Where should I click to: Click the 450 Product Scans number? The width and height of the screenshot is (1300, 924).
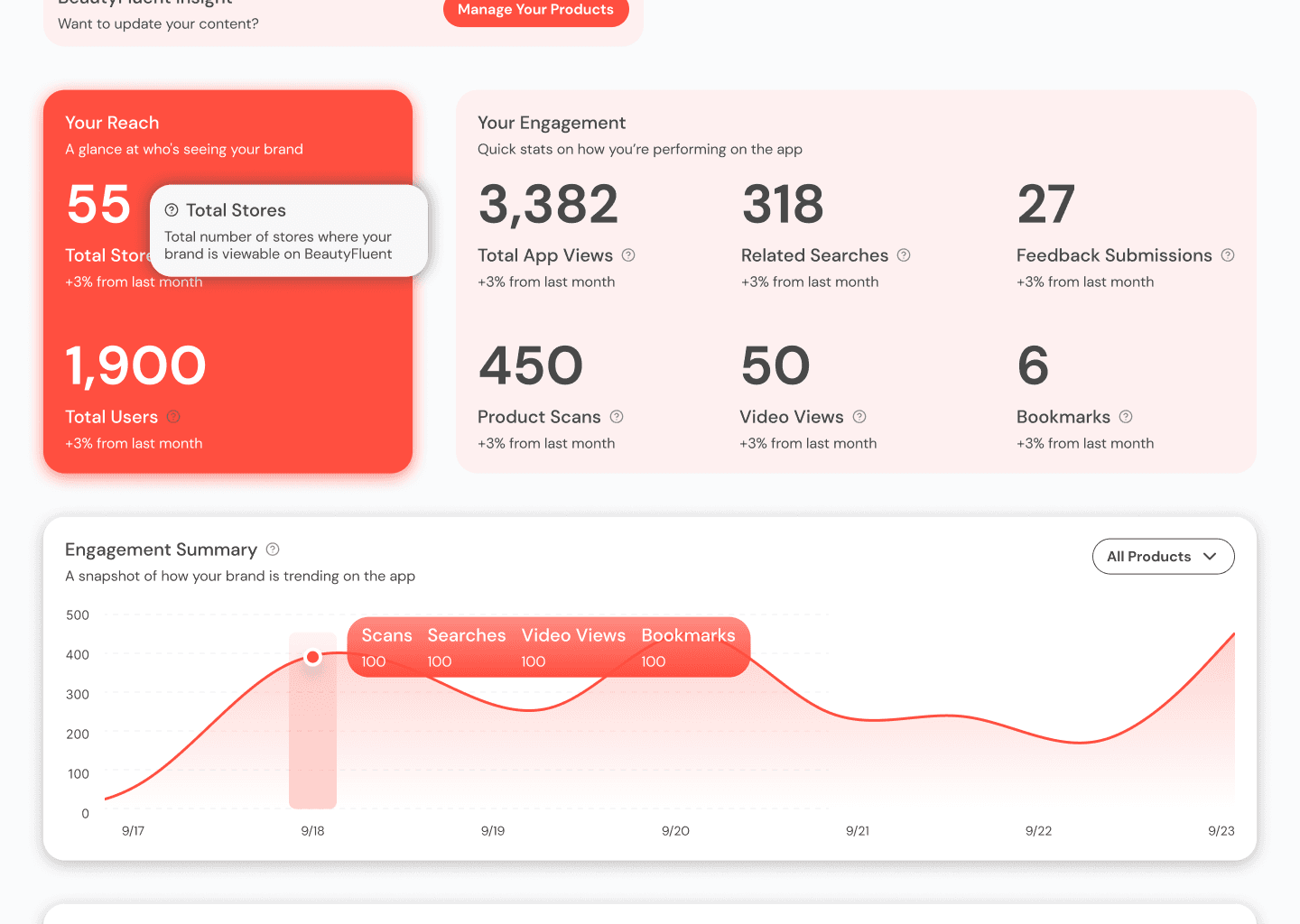coord(531,365)
